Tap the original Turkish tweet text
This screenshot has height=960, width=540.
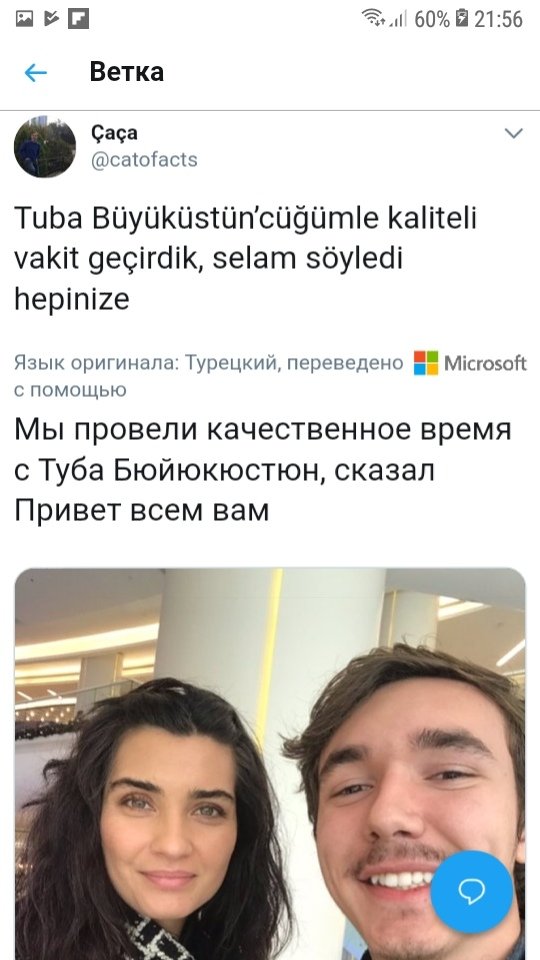(x=245, y=259)
